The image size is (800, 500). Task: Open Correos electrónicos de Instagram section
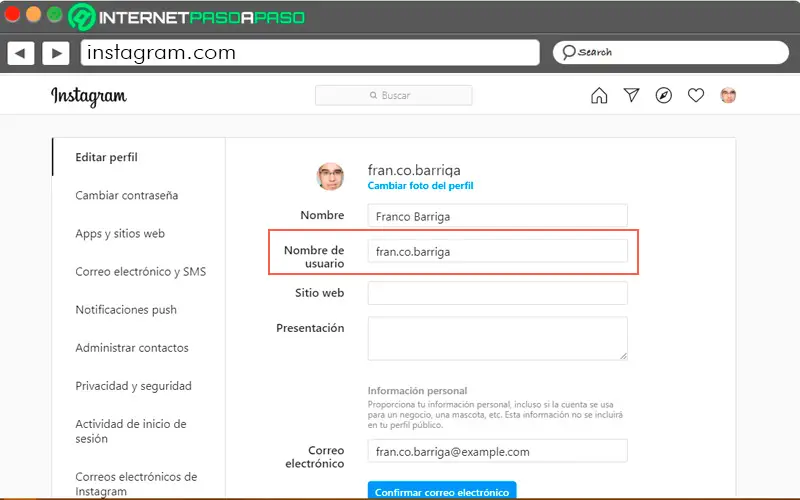[136, 484]
